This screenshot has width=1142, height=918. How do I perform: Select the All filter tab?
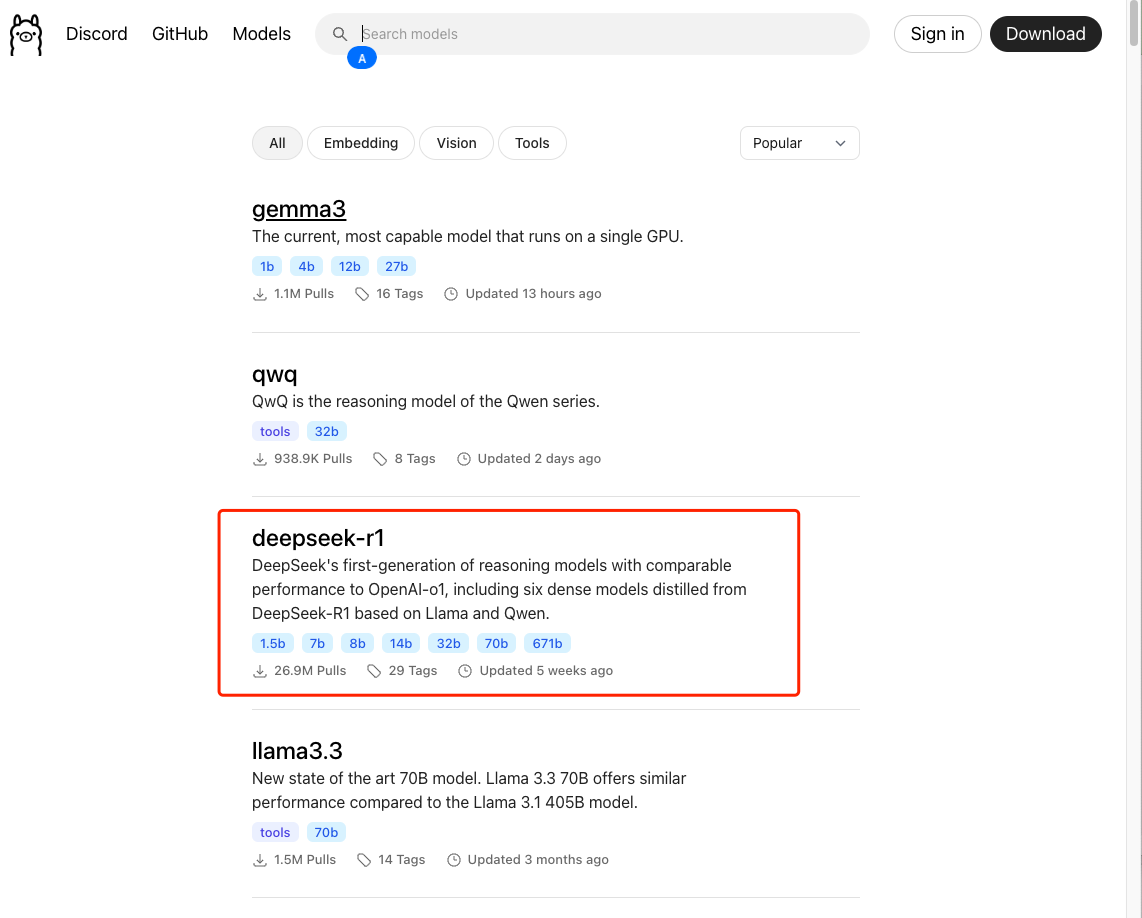[x=277, y=144]
